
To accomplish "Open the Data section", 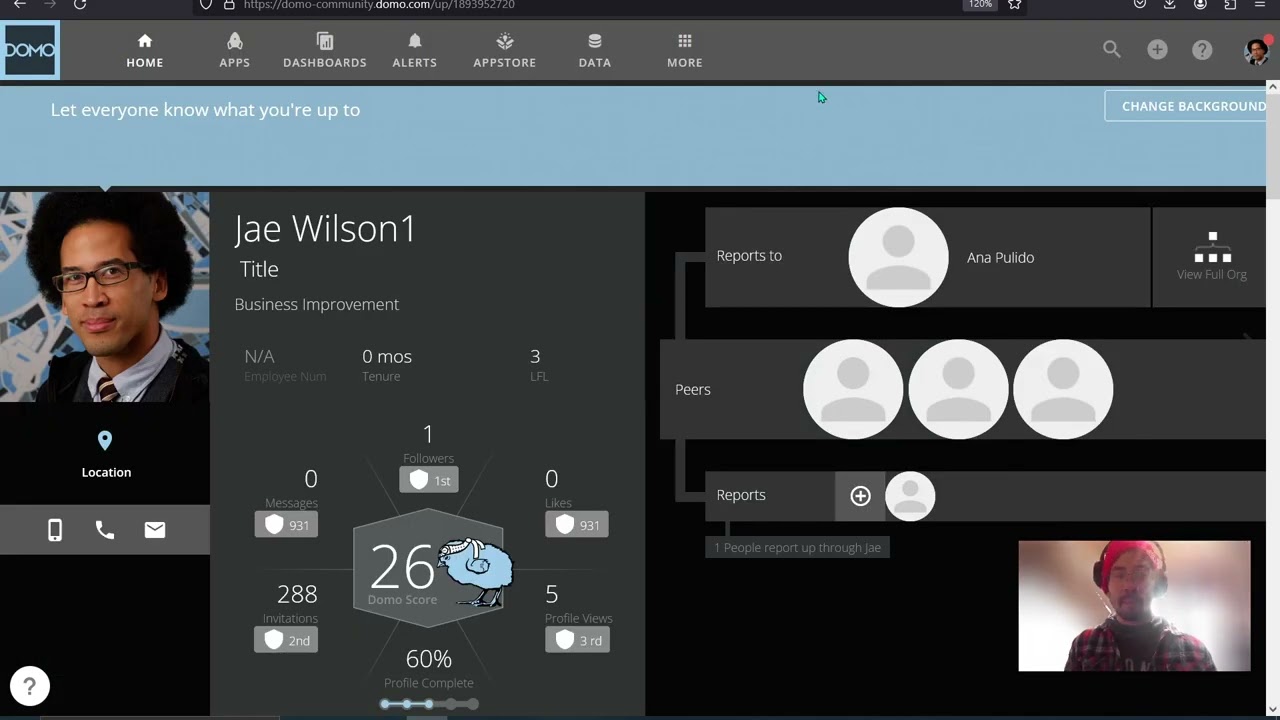I will 595,50.
